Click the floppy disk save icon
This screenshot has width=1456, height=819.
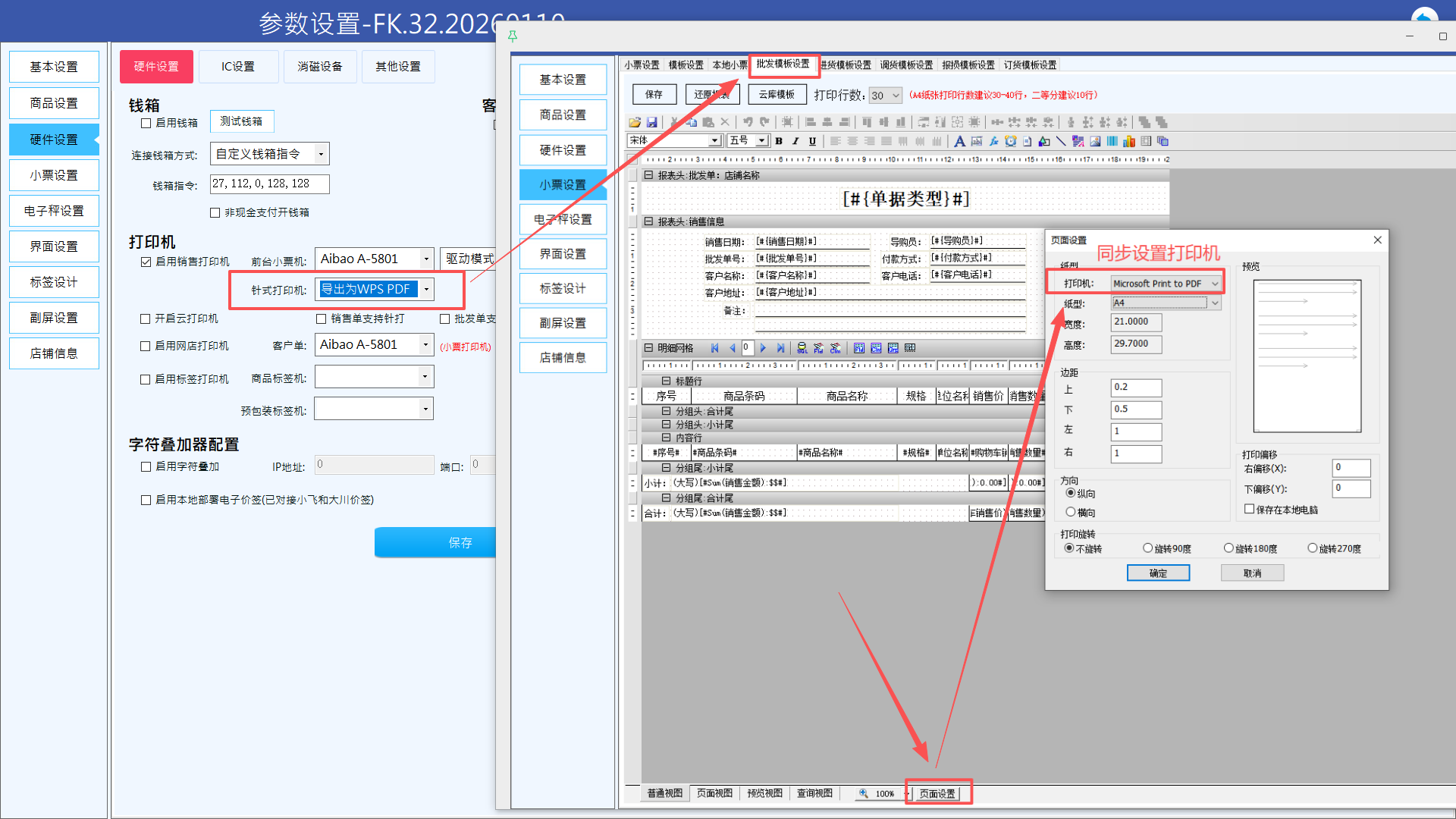651,122
